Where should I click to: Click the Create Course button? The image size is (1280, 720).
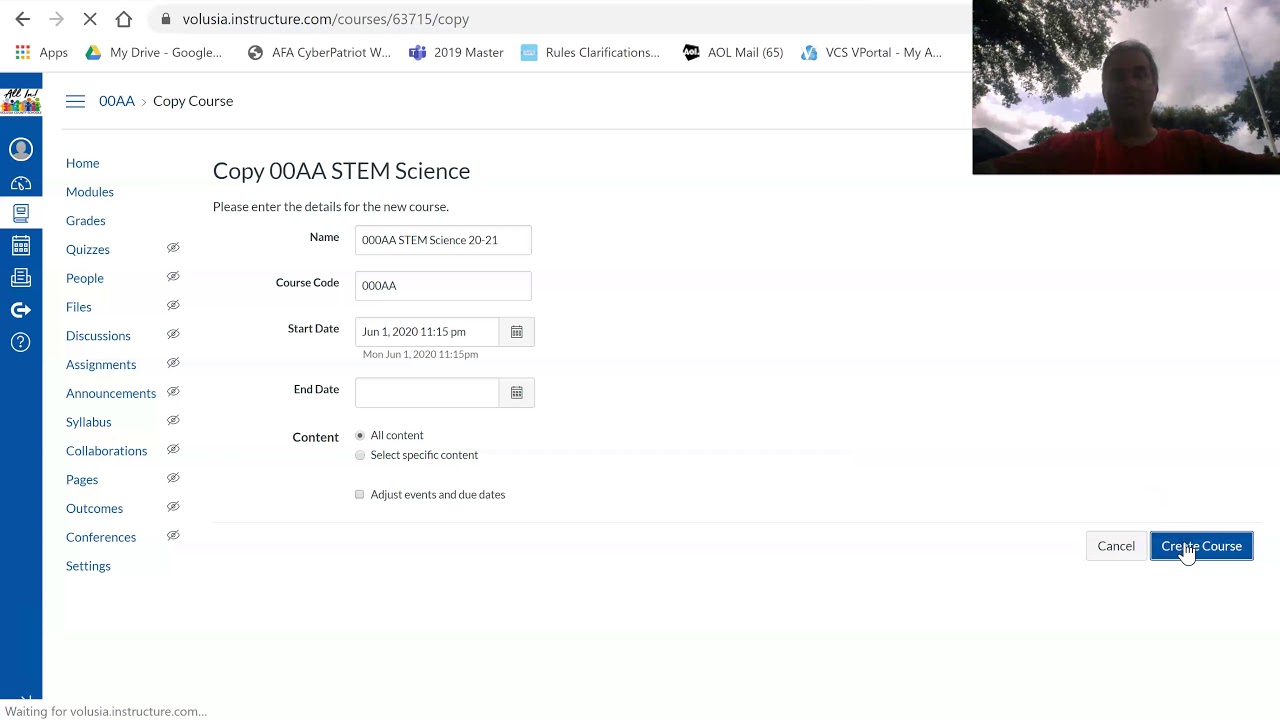click(x=1201, y=546)
